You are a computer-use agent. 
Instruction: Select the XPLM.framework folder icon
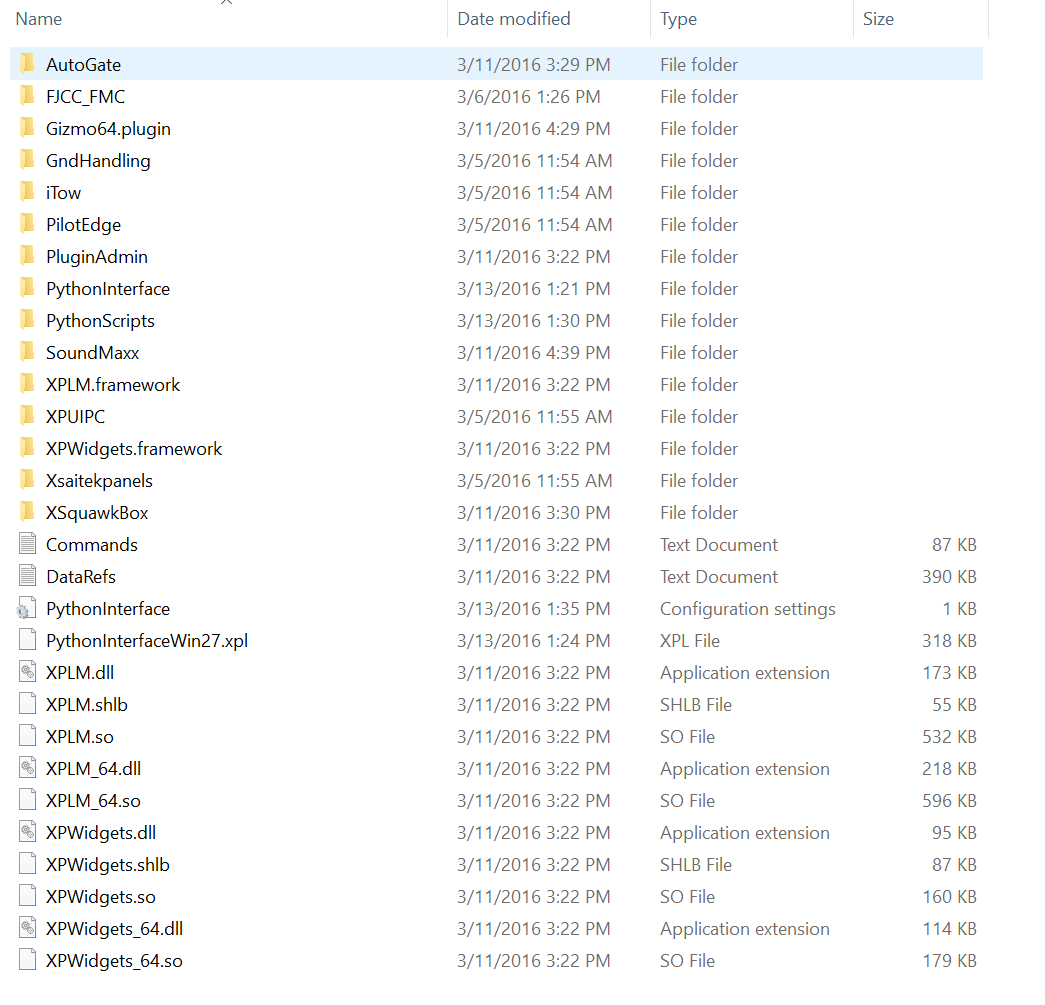click(x=27, y=384)
